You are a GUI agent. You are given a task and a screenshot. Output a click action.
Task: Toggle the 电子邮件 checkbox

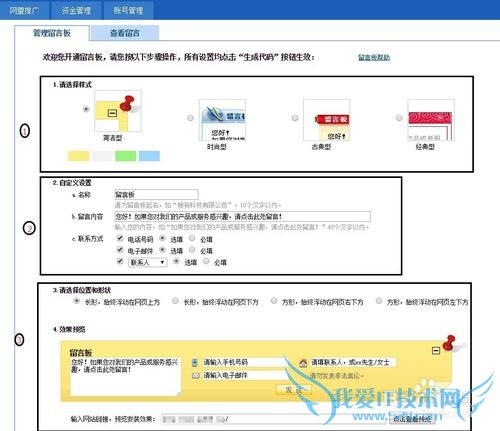pyautogui.click(x=120, y=250)
